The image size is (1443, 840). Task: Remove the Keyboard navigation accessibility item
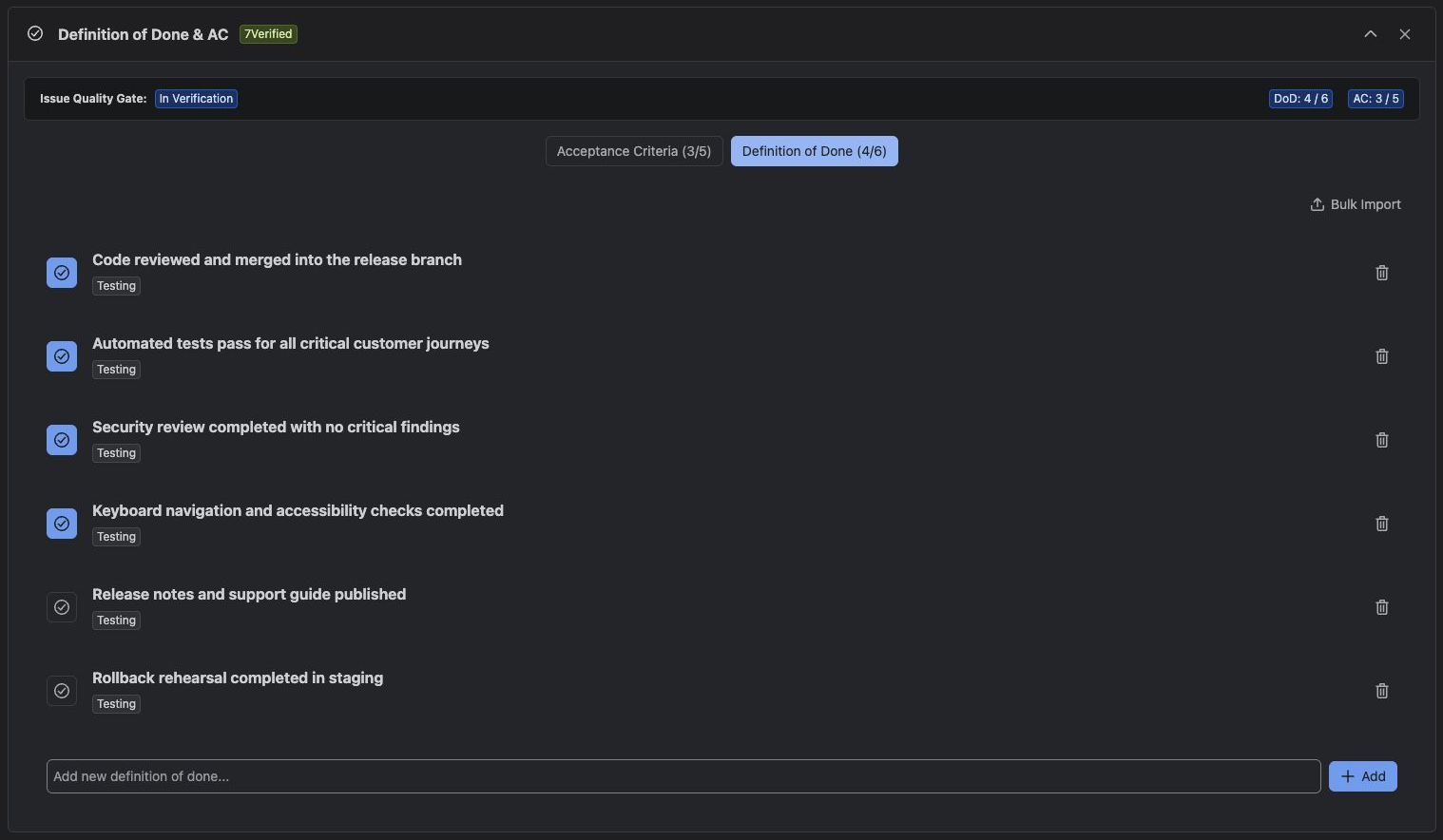click(1382, 524)
